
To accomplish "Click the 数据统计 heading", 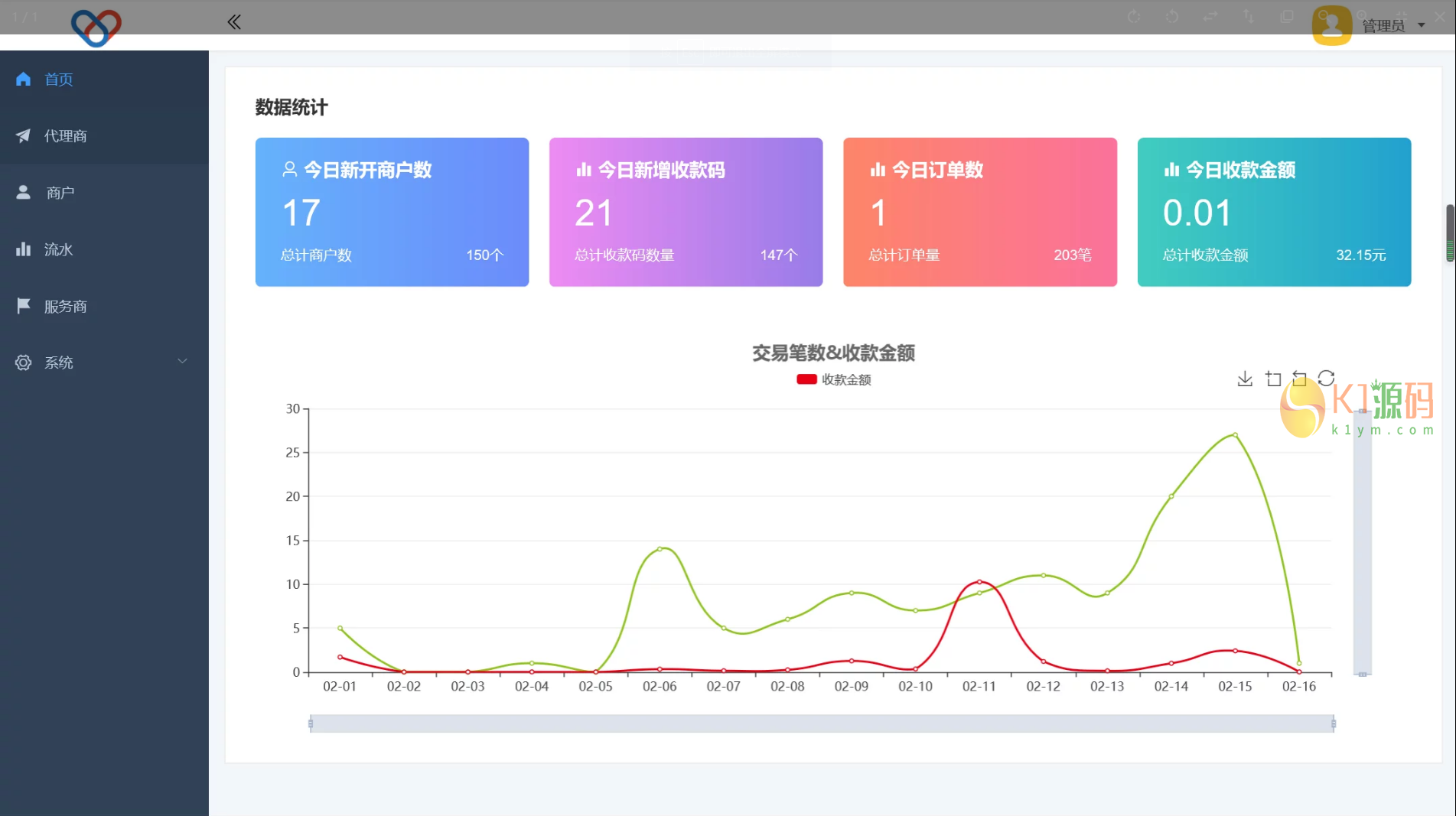I will [x=292, y=107].
